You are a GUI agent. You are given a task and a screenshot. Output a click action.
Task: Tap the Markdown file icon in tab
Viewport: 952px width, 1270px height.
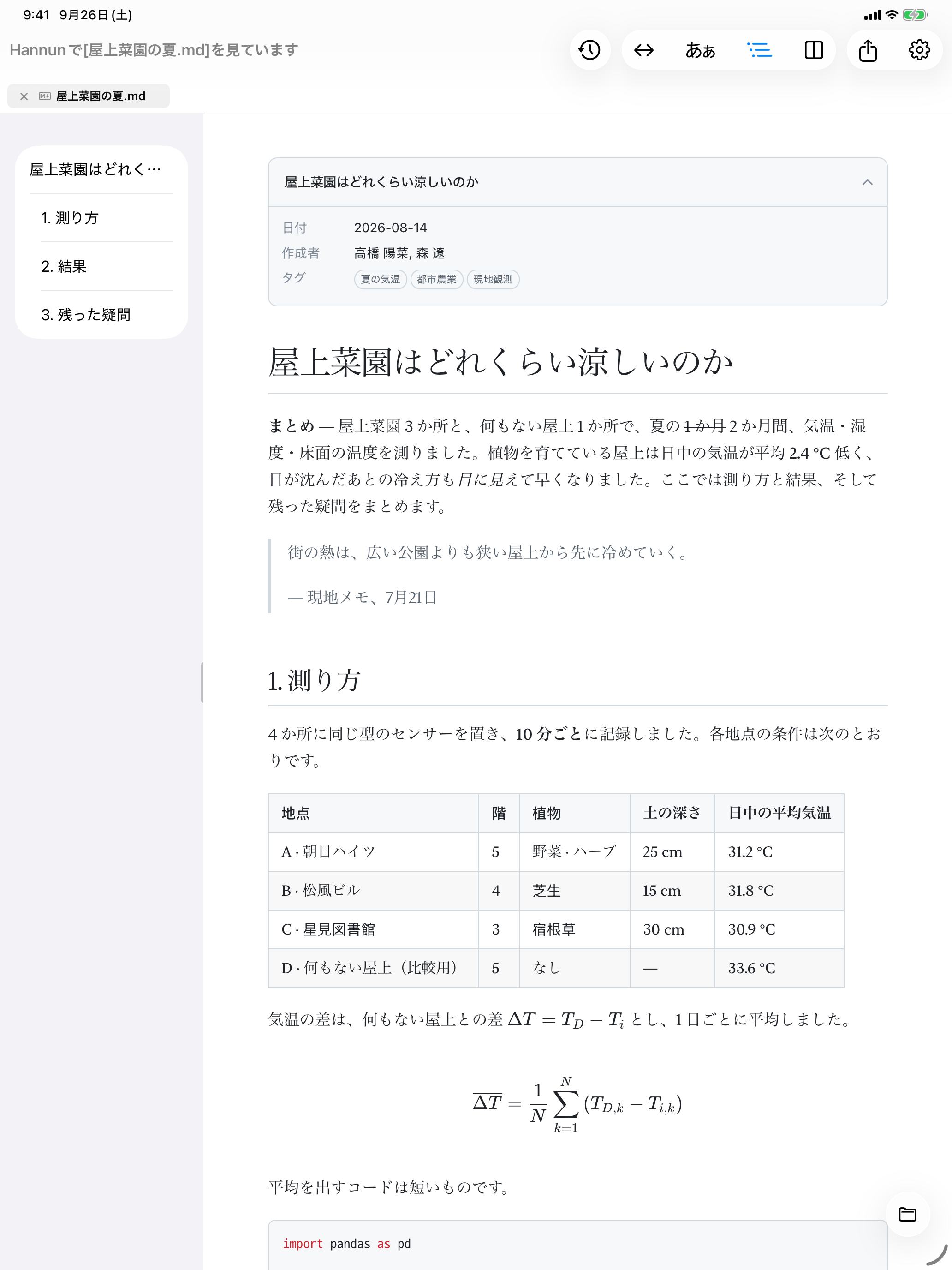coord(45,96)
